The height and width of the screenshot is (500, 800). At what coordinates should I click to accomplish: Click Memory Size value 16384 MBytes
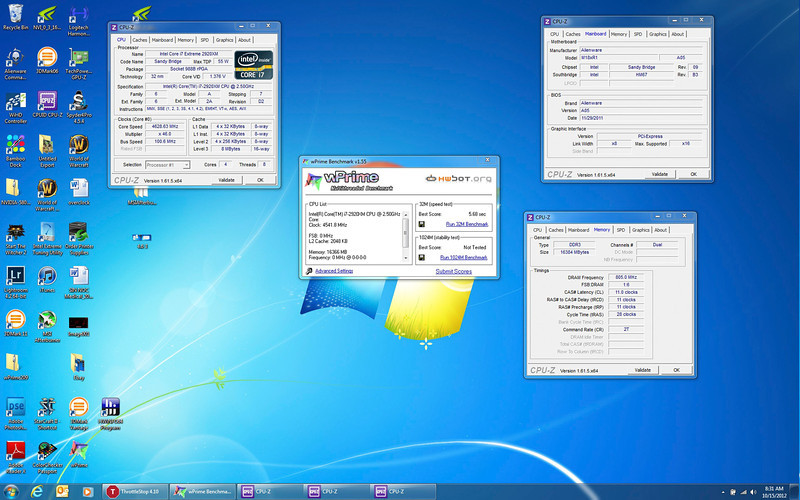pos(574,252)
